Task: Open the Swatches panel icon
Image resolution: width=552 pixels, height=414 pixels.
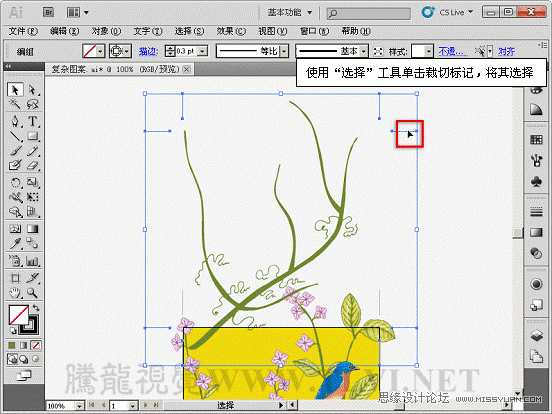Action: (x=536, y=139)
